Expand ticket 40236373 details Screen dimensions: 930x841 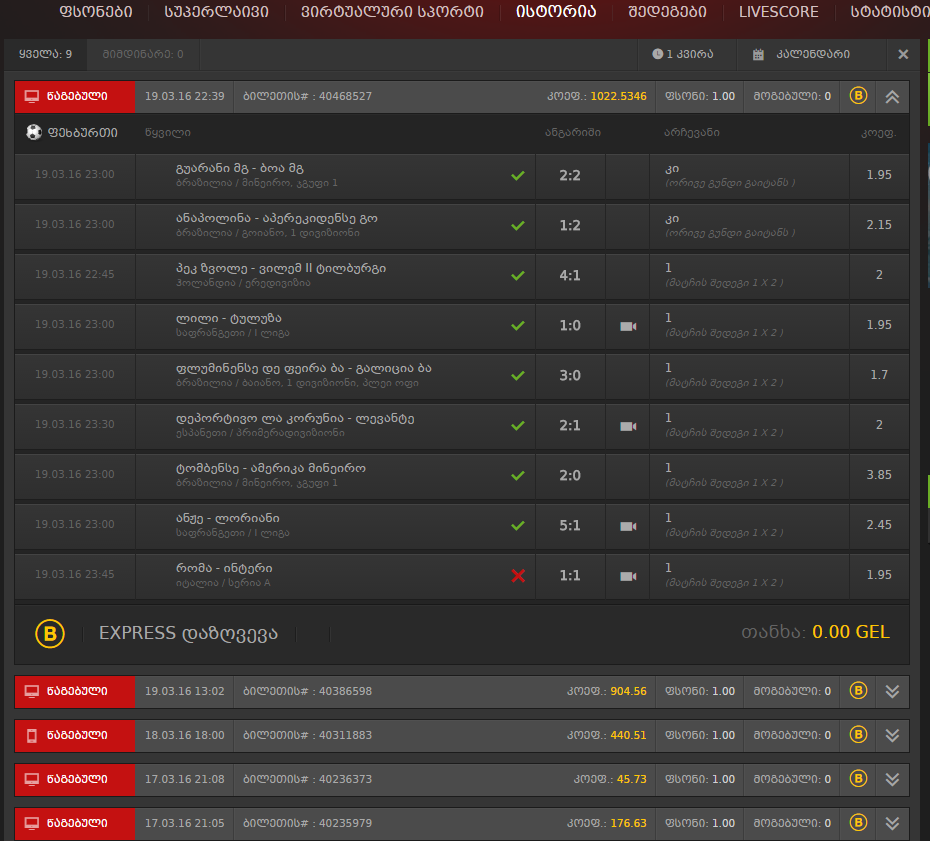click(x=892, y=779)
